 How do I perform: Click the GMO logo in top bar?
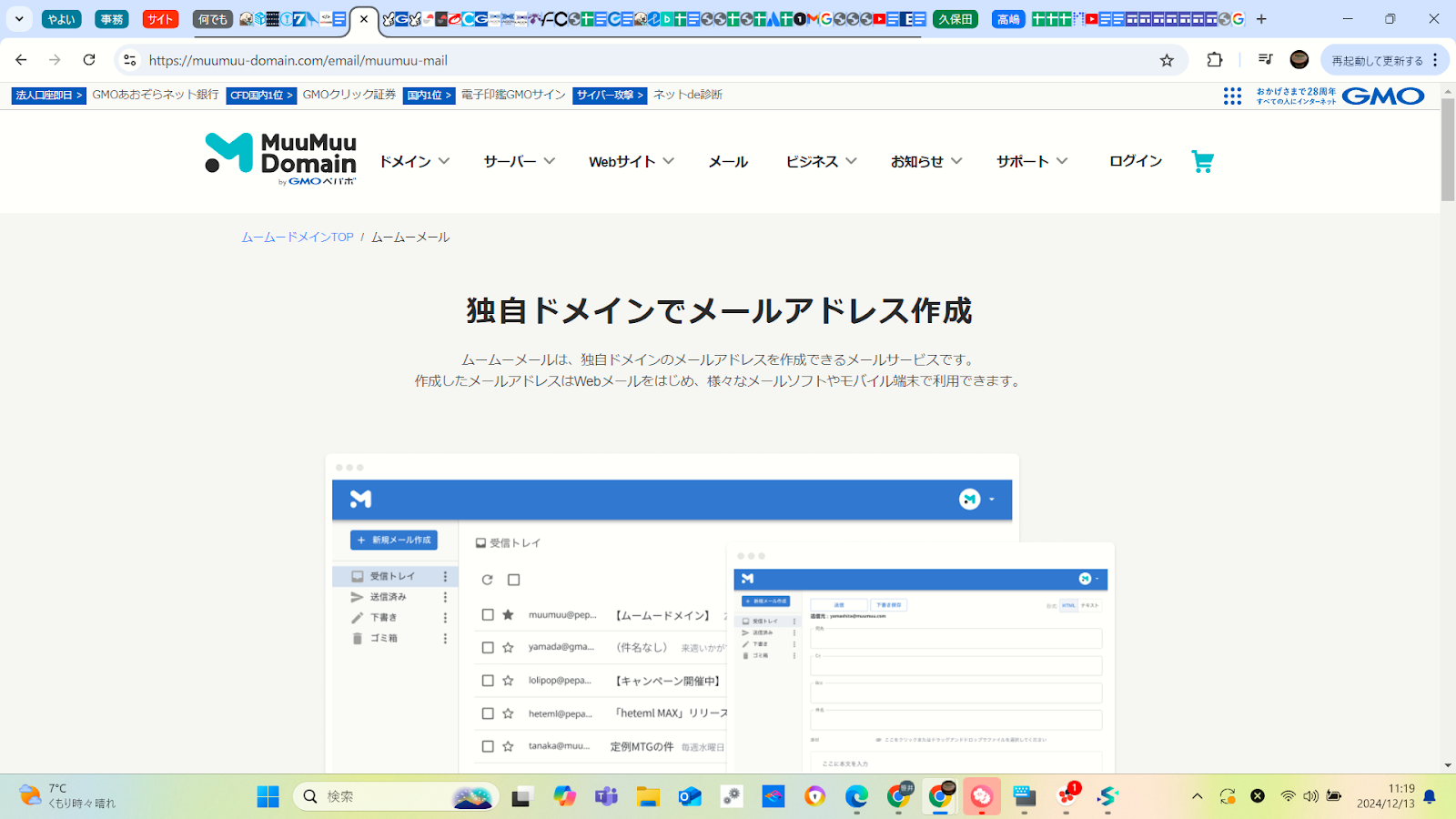click(x=1383, y=96)
